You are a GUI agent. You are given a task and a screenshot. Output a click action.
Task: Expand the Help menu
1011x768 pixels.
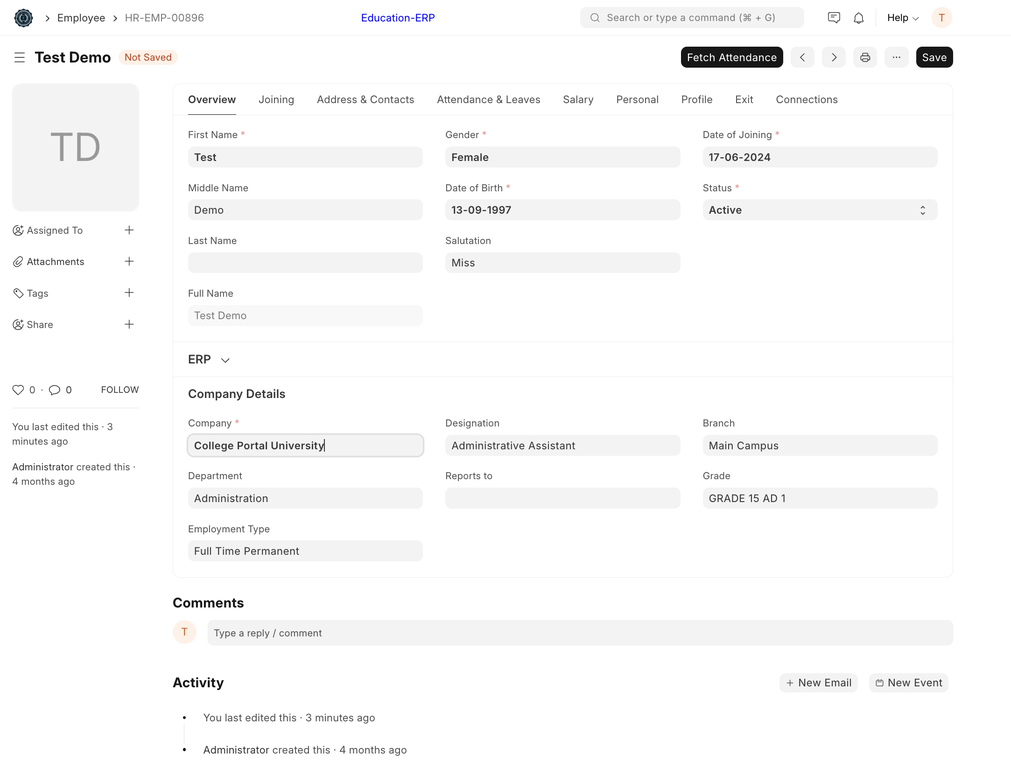[x=902, y=18]
